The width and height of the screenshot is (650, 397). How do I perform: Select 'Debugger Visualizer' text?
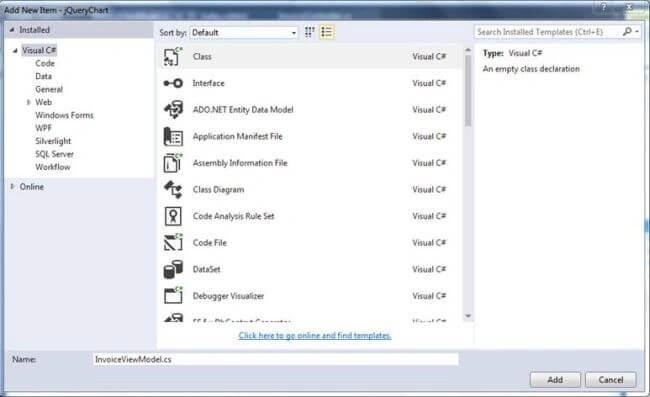(228, 296)
